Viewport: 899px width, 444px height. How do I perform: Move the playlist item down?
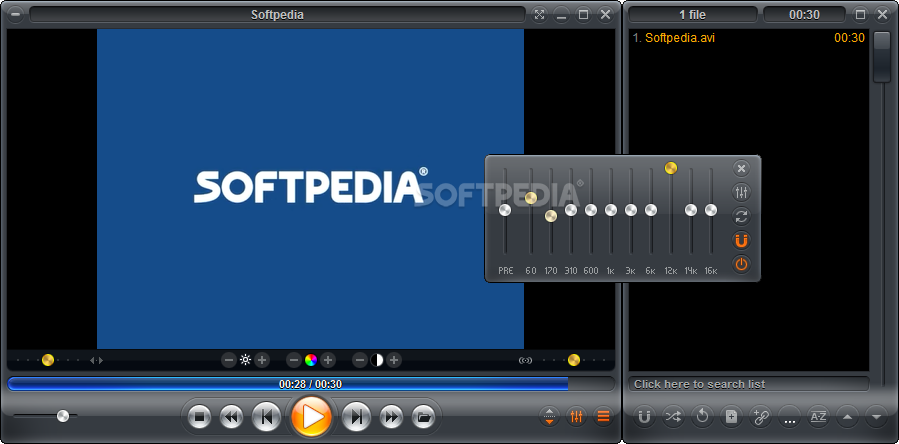(x=876, y=417)
